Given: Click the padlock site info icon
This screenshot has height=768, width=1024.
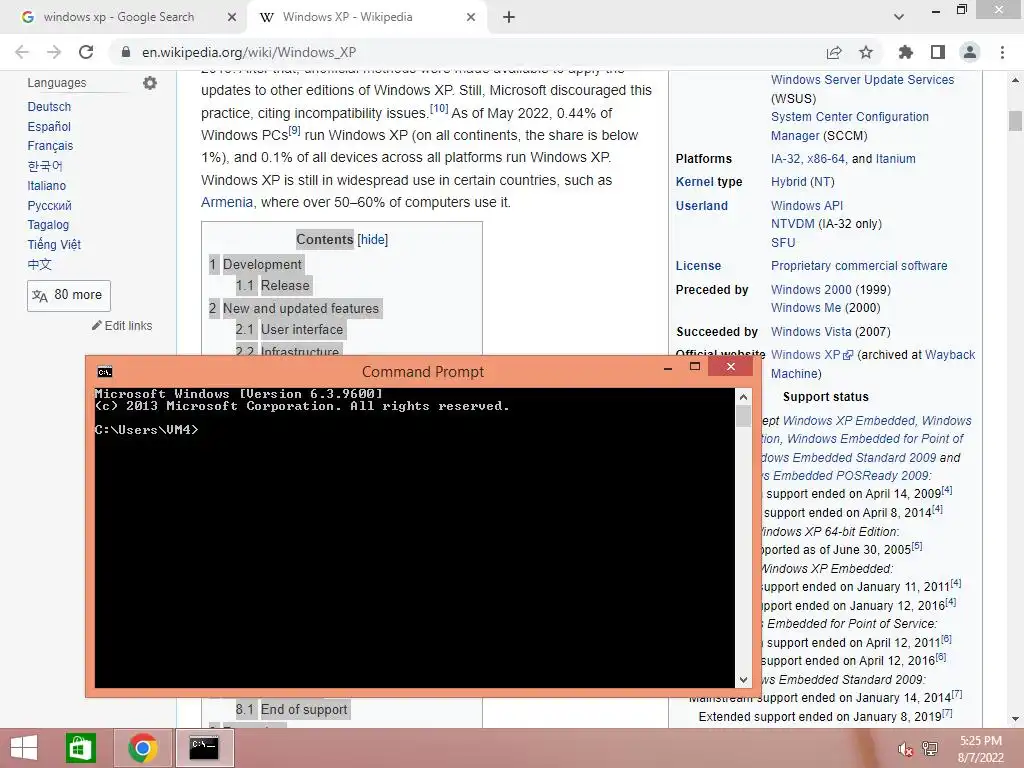Looking at the screenshot, I should coord(126,52).
